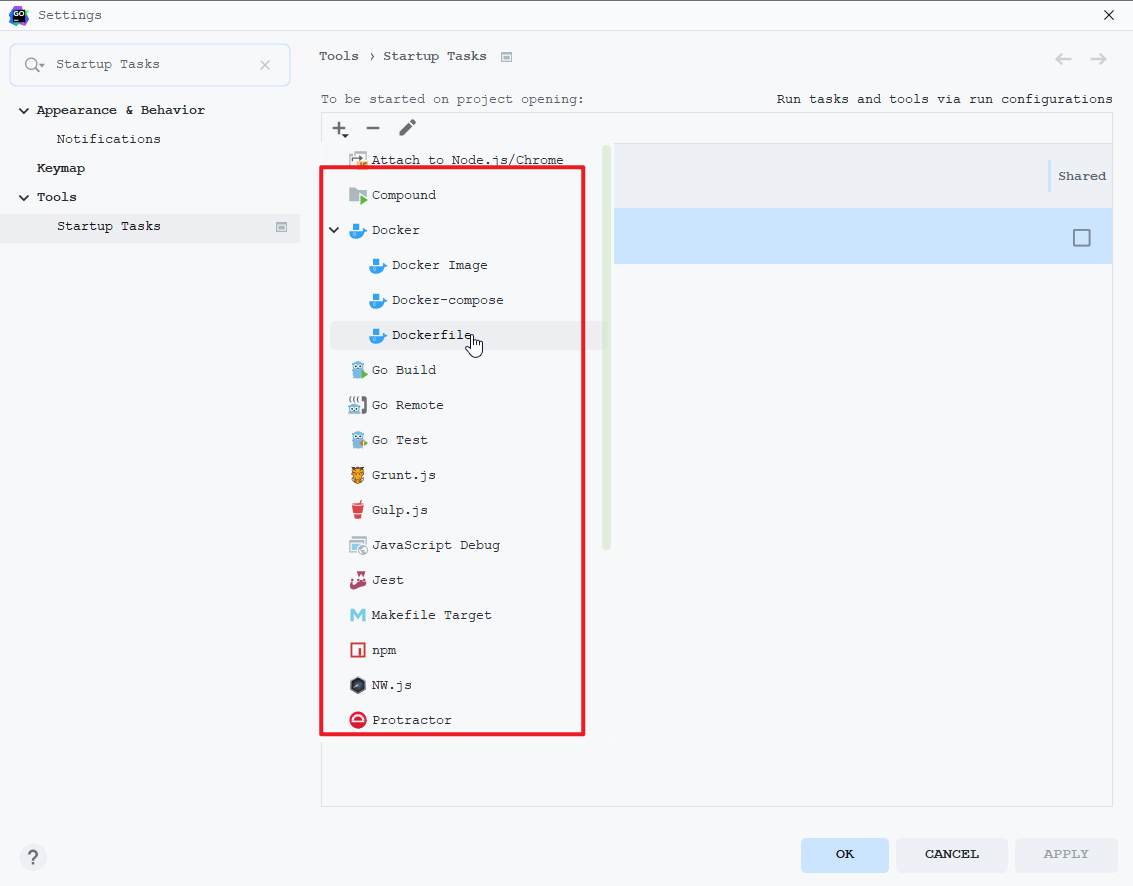1133x886 pixels.
Task: Select the NW.js label
Action: pyautogui.click(x=392, y=685)
